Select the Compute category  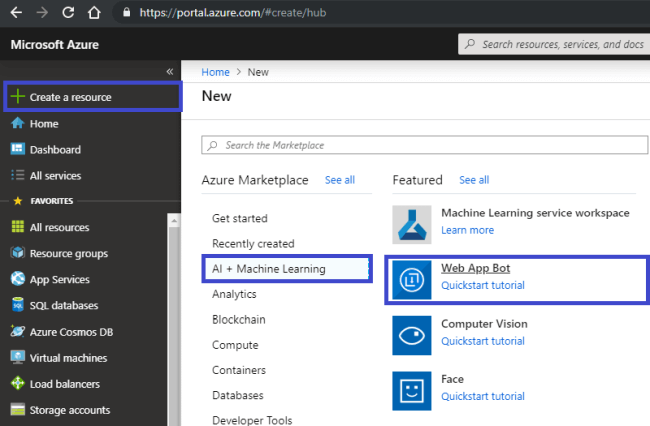(x=235, y=345)
